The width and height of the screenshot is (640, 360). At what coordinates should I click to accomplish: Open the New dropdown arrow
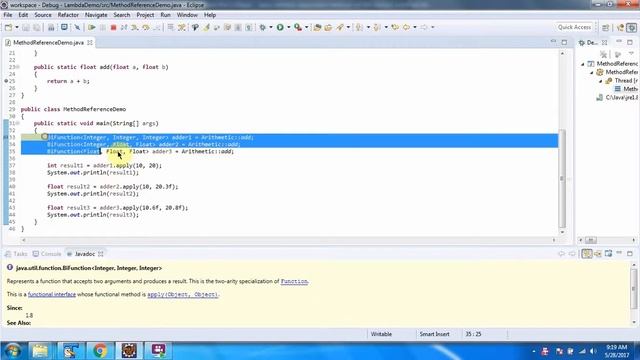coord(17,27)
